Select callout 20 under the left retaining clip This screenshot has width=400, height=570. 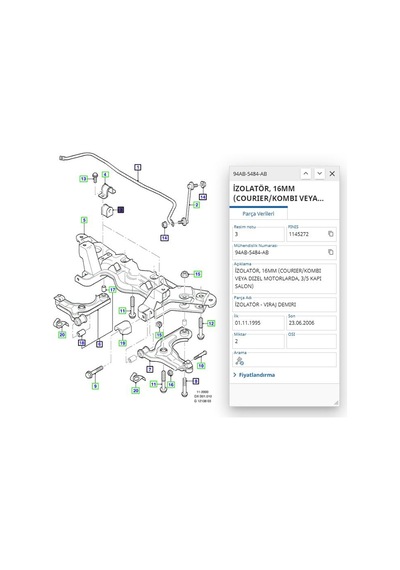click(62, 334)
